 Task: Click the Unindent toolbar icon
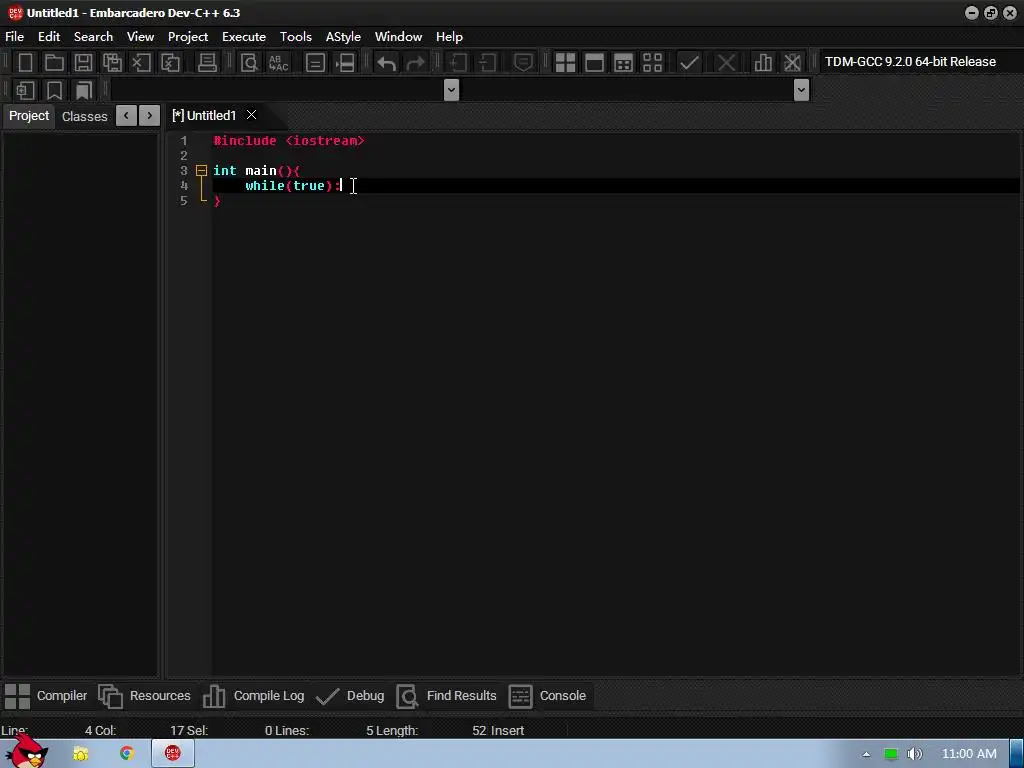coord(487,63)
